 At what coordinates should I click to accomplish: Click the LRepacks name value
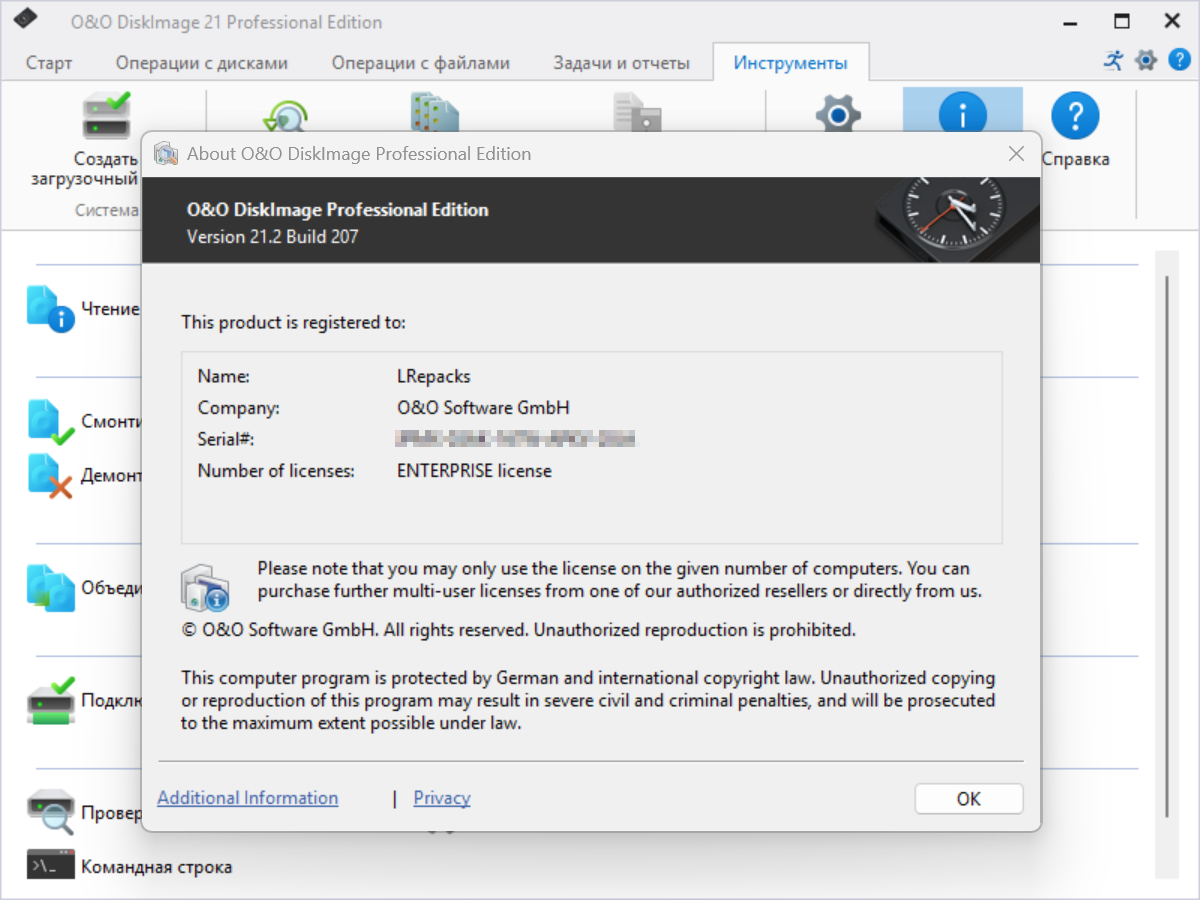tap(434, 377)
